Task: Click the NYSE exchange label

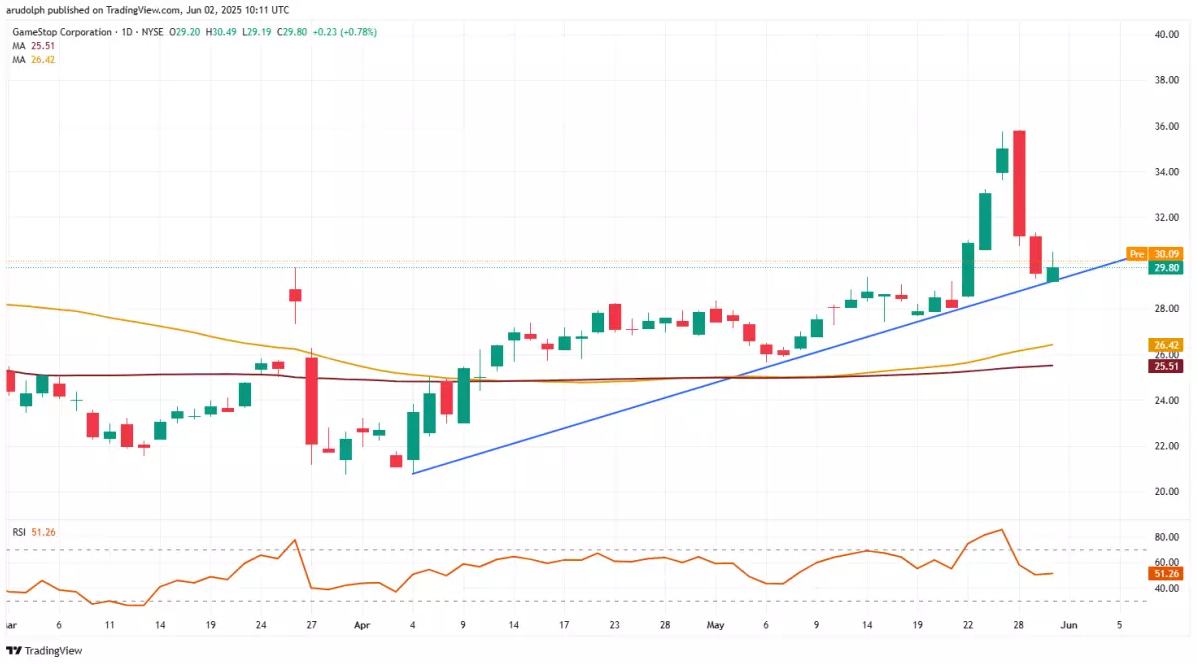Action: pyautogui.click(x=152, y=32)
